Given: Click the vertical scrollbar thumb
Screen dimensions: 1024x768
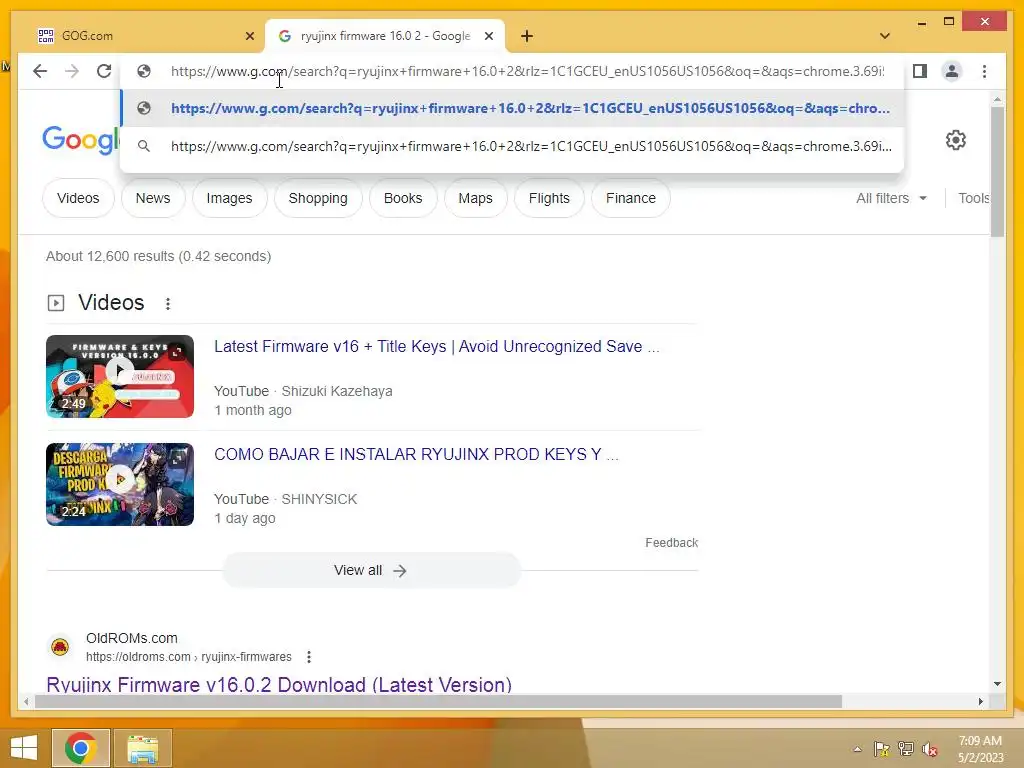Looking at the screenshot, I should point(997,171).
